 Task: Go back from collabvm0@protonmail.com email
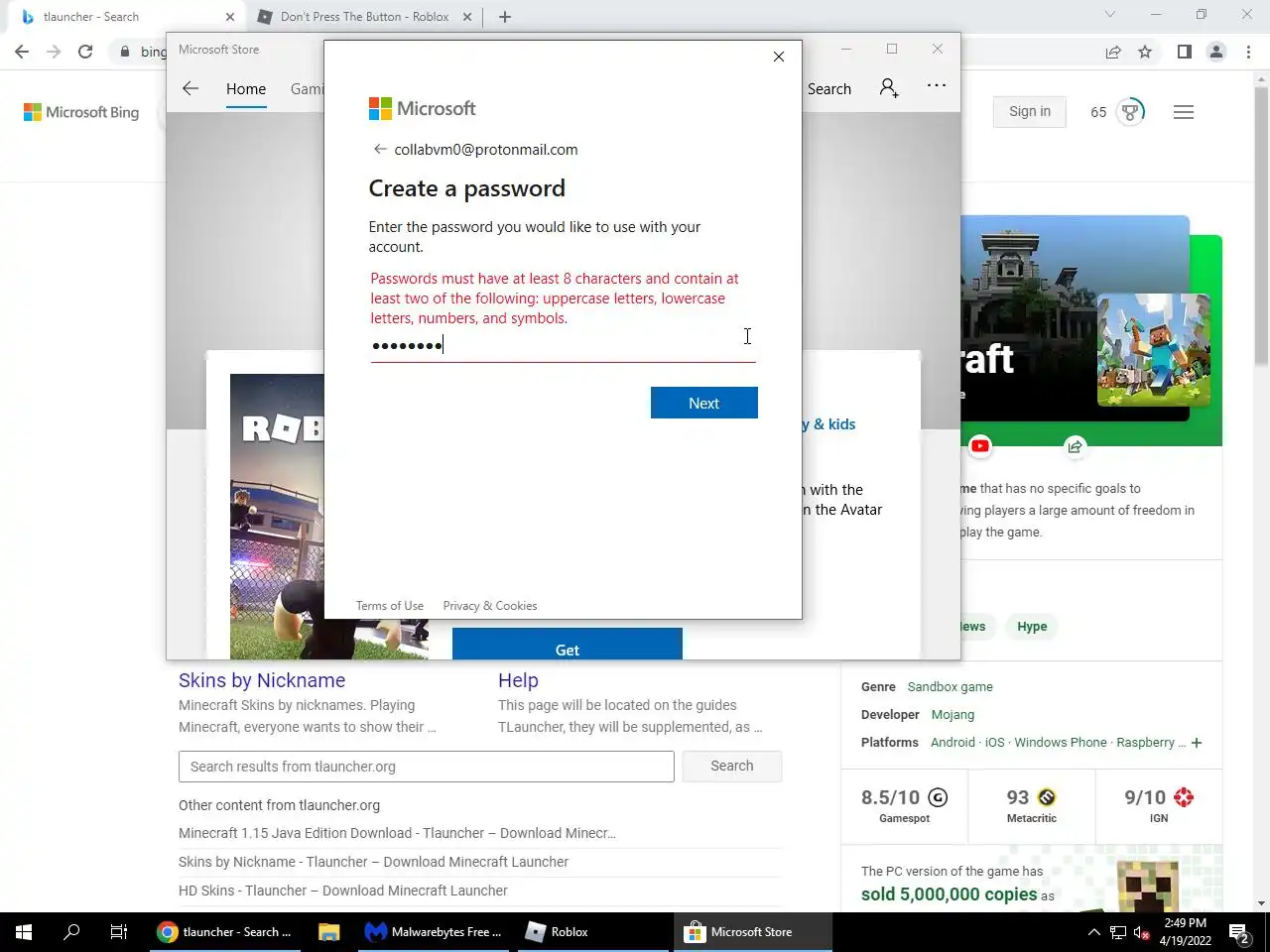[x=379, y=149]
